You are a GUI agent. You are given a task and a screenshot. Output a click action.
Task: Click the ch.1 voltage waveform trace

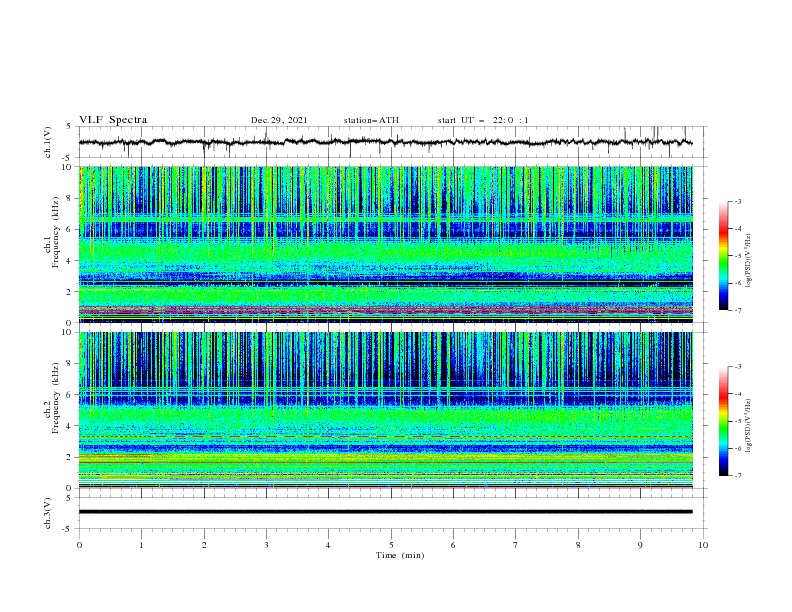click(x=385, y=142)
